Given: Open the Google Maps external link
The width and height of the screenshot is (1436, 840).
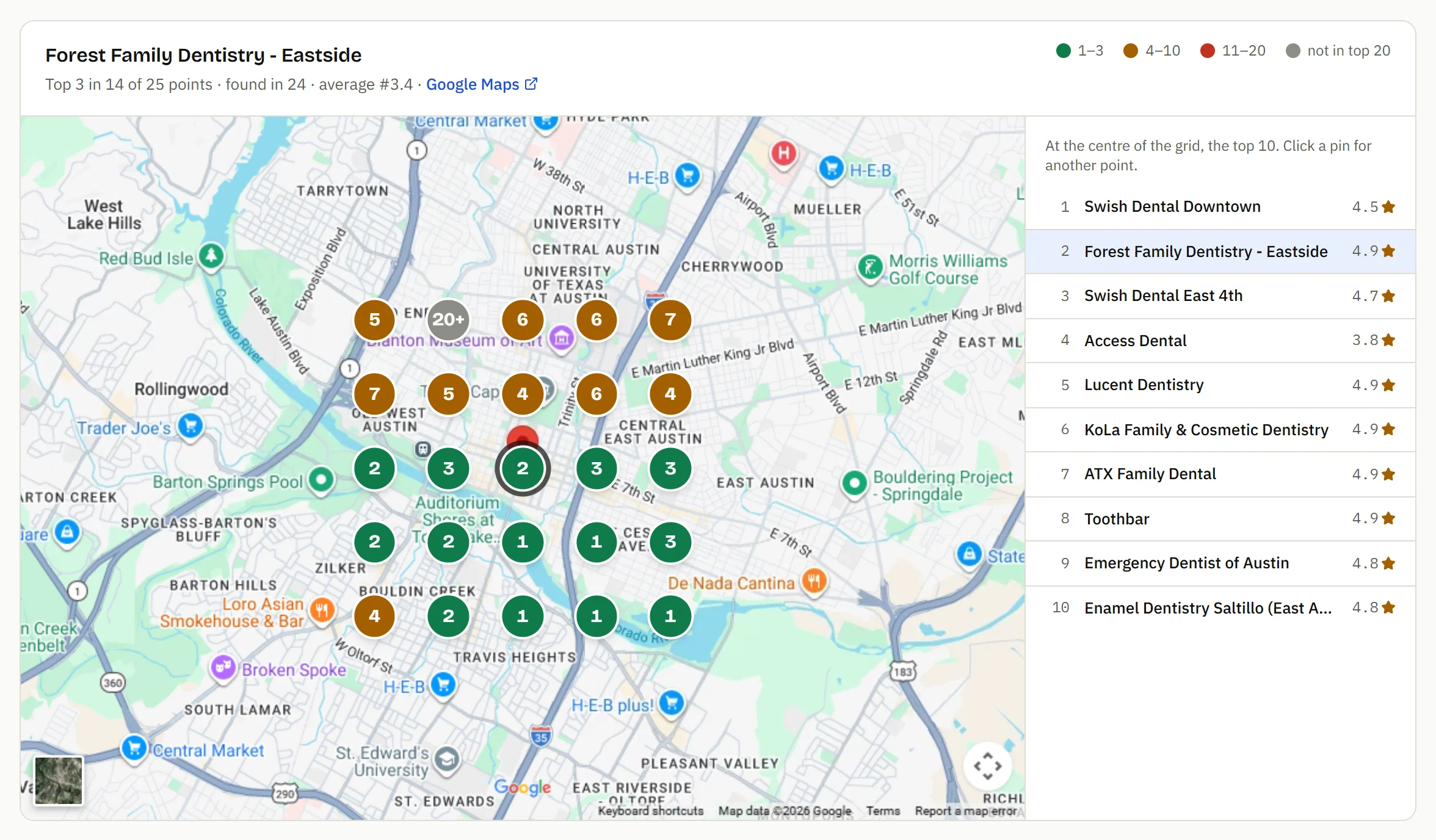Looking at the screenshot, I should click(x=481, y=84).
